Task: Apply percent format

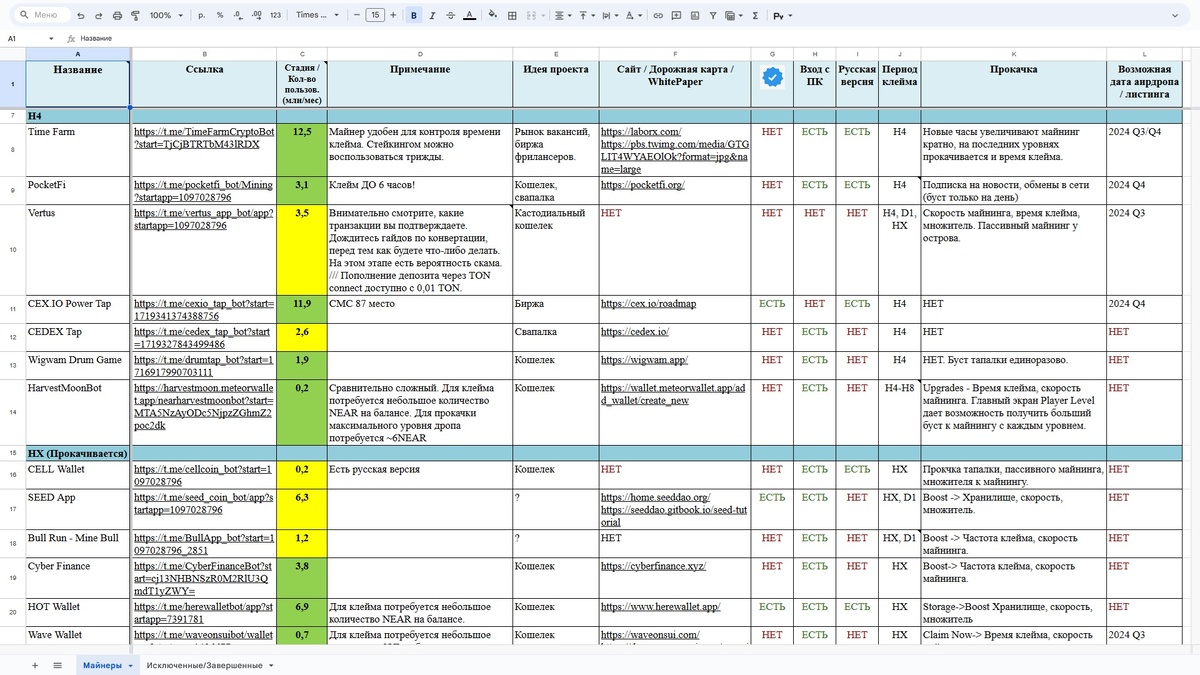Action: tap(220, 15)
